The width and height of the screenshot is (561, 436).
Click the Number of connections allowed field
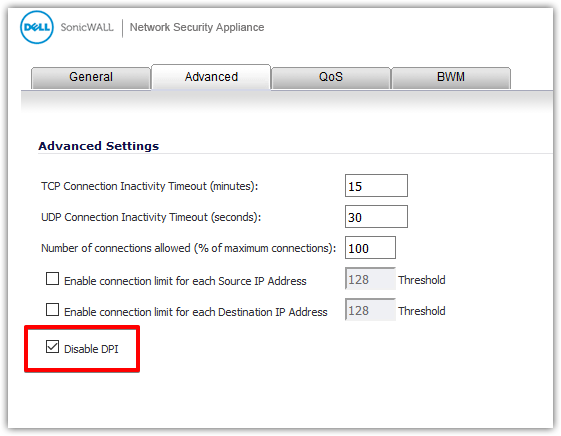coord(370,248)
